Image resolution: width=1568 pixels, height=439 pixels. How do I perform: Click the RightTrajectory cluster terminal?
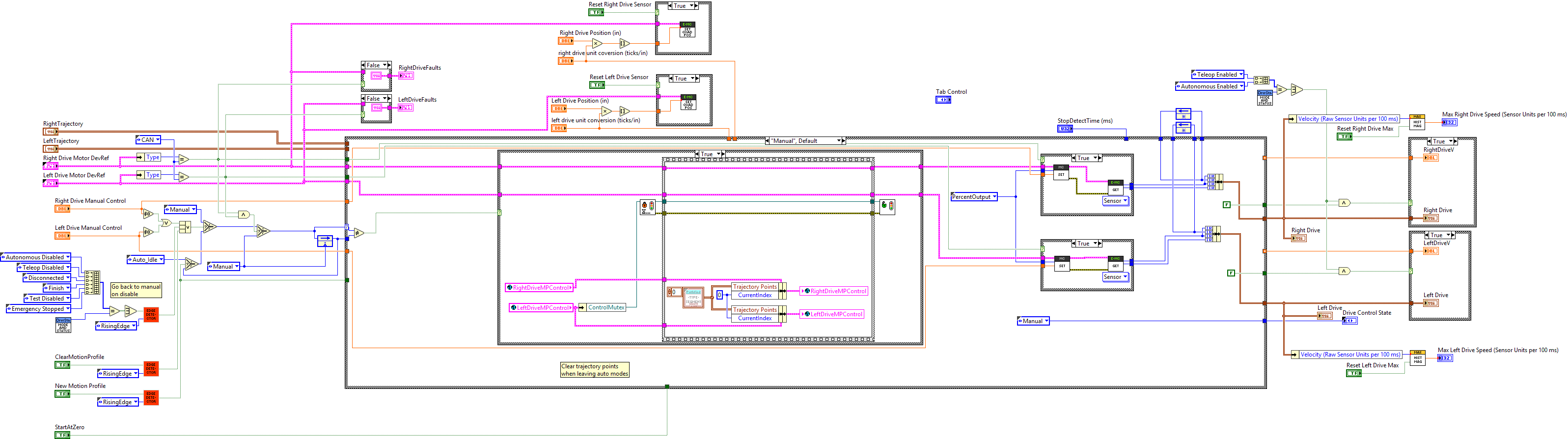pos(51,132)
